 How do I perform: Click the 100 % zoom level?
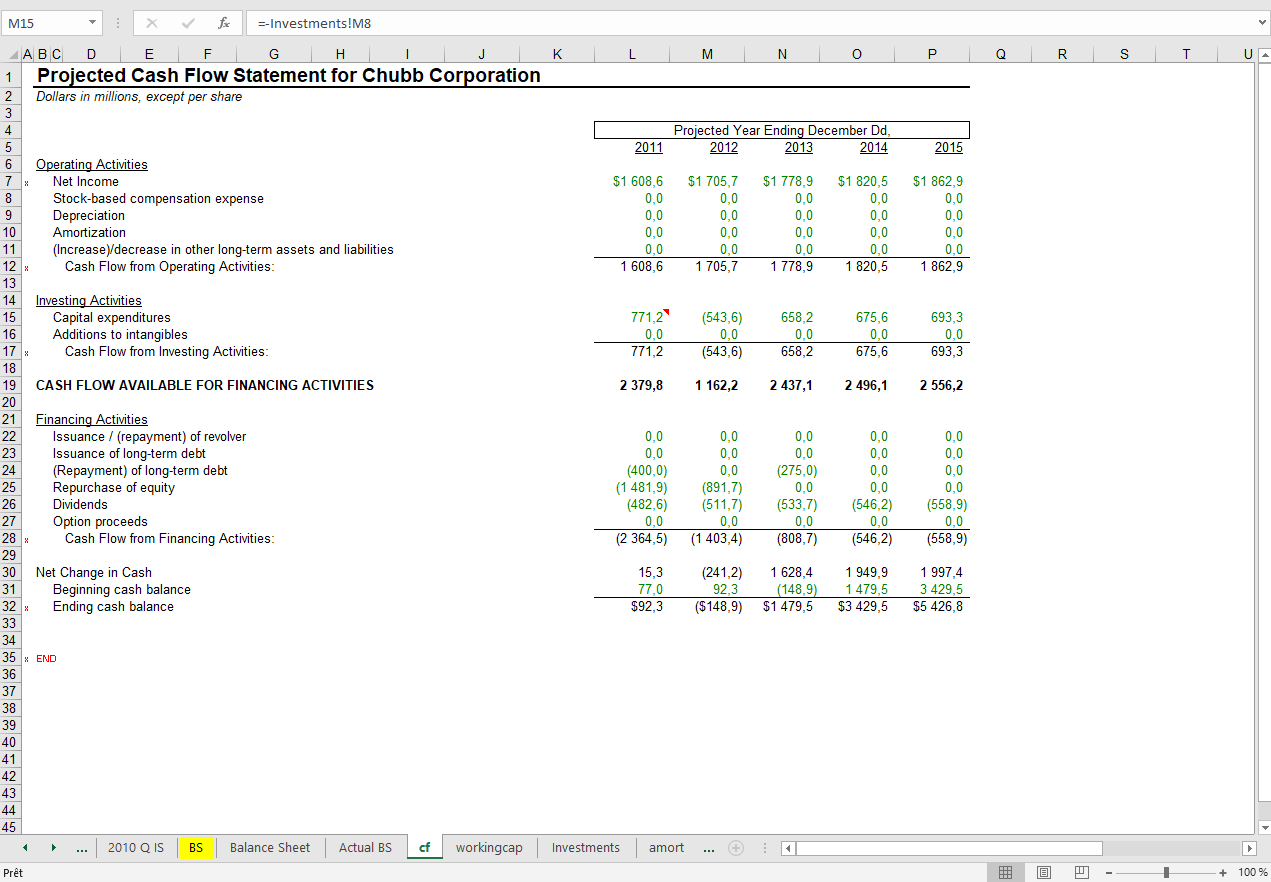pyautogui.click(x=1253, y=872)
